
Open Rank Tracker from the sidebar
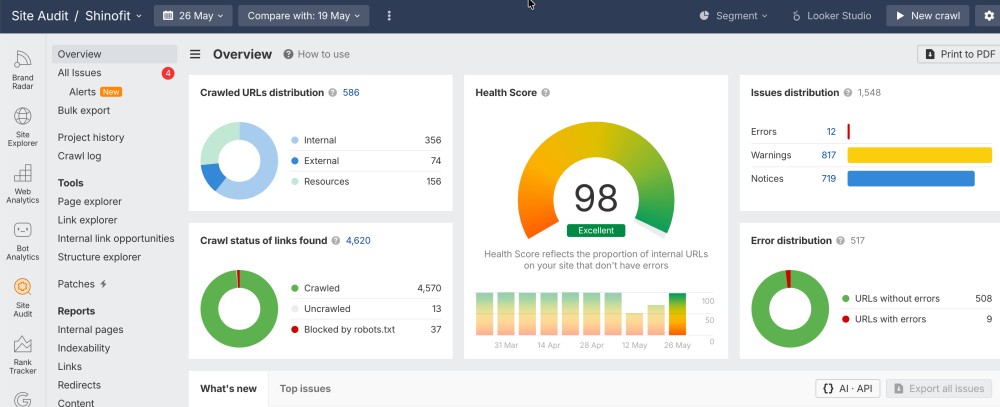pos(22,355)
